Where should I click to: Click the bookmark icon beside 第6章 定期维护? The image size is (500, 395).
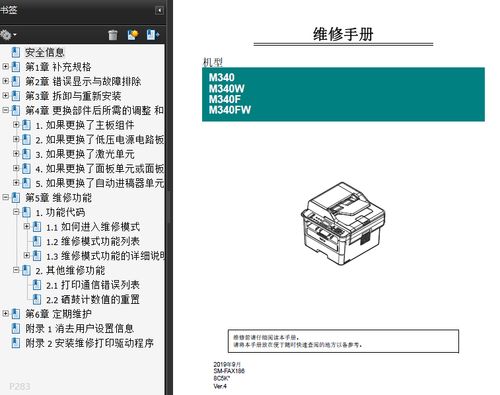coord(16,314)
